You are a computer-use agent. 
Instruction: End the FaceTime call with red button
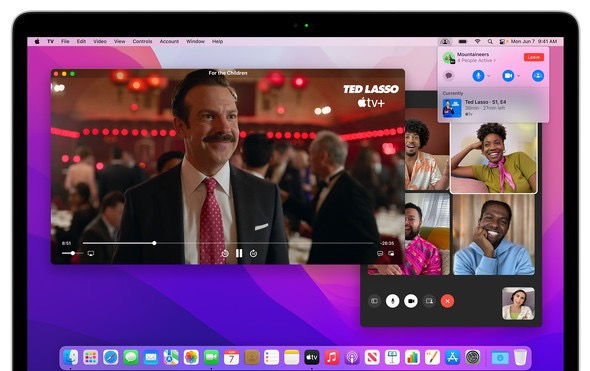(x=447, y=301)
